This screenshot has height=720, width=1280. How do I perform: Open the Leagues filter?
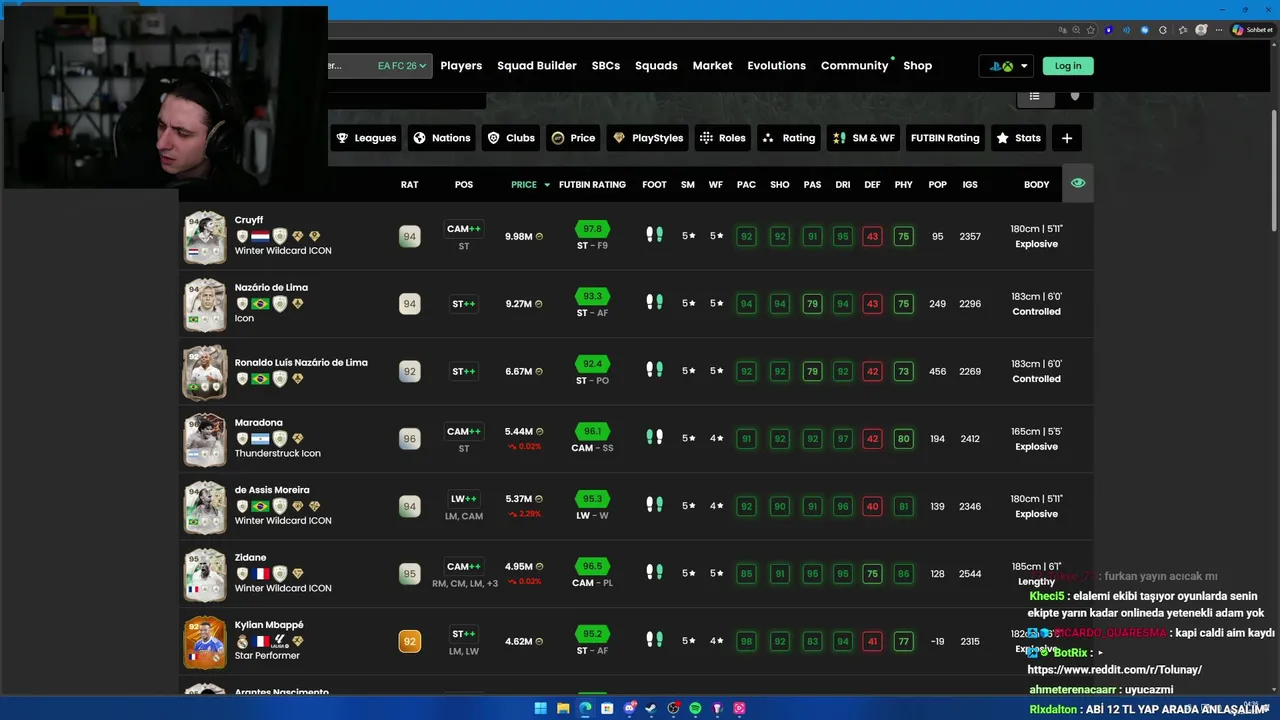point(366,138)
